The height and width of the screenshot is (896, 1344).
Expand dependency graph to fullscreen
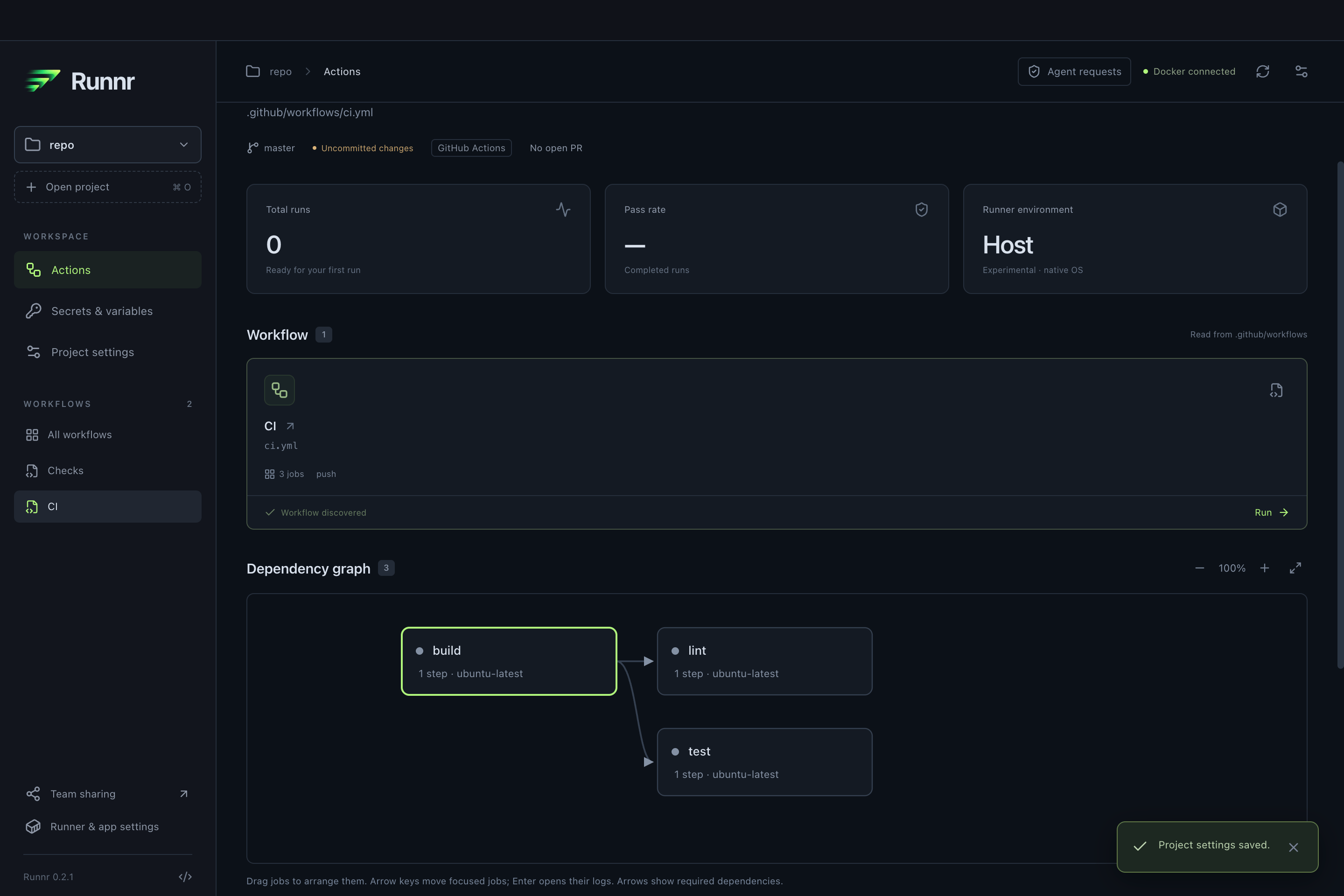[1295, 568]
